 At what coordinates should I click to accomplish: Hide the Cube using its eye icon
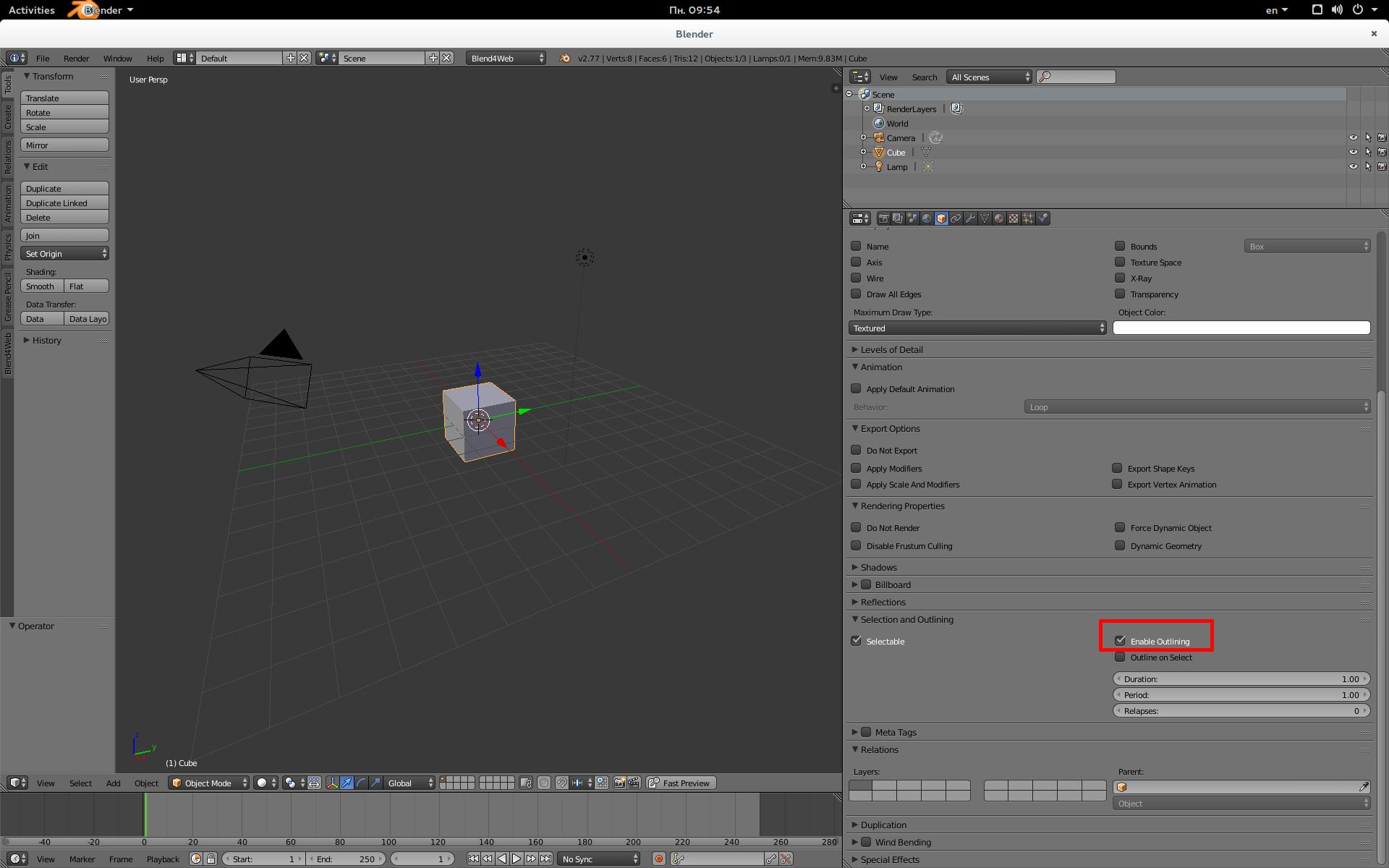(x=1353, y=152)
